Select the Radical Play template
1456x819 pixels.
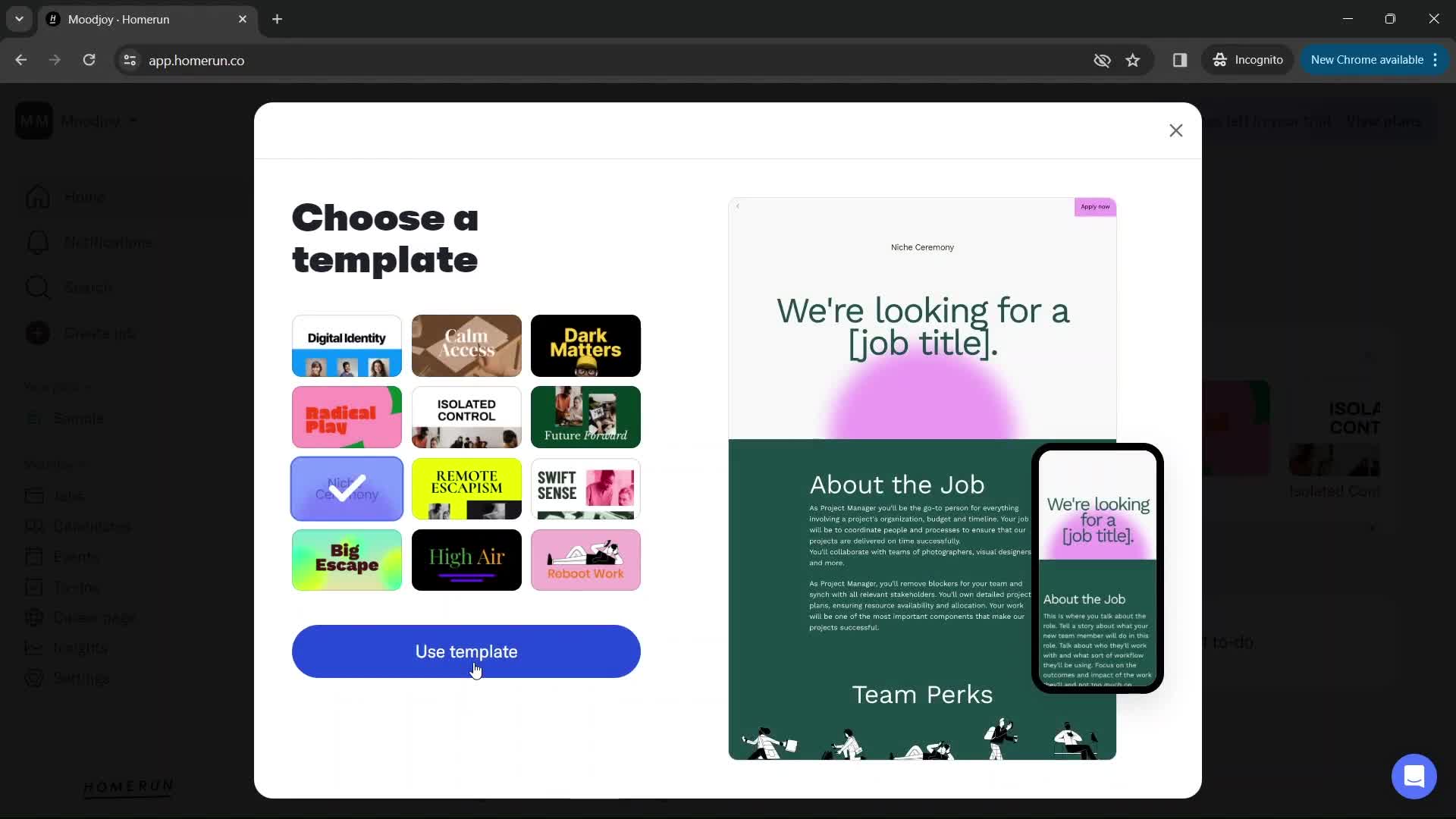click(x=348, y=416)
